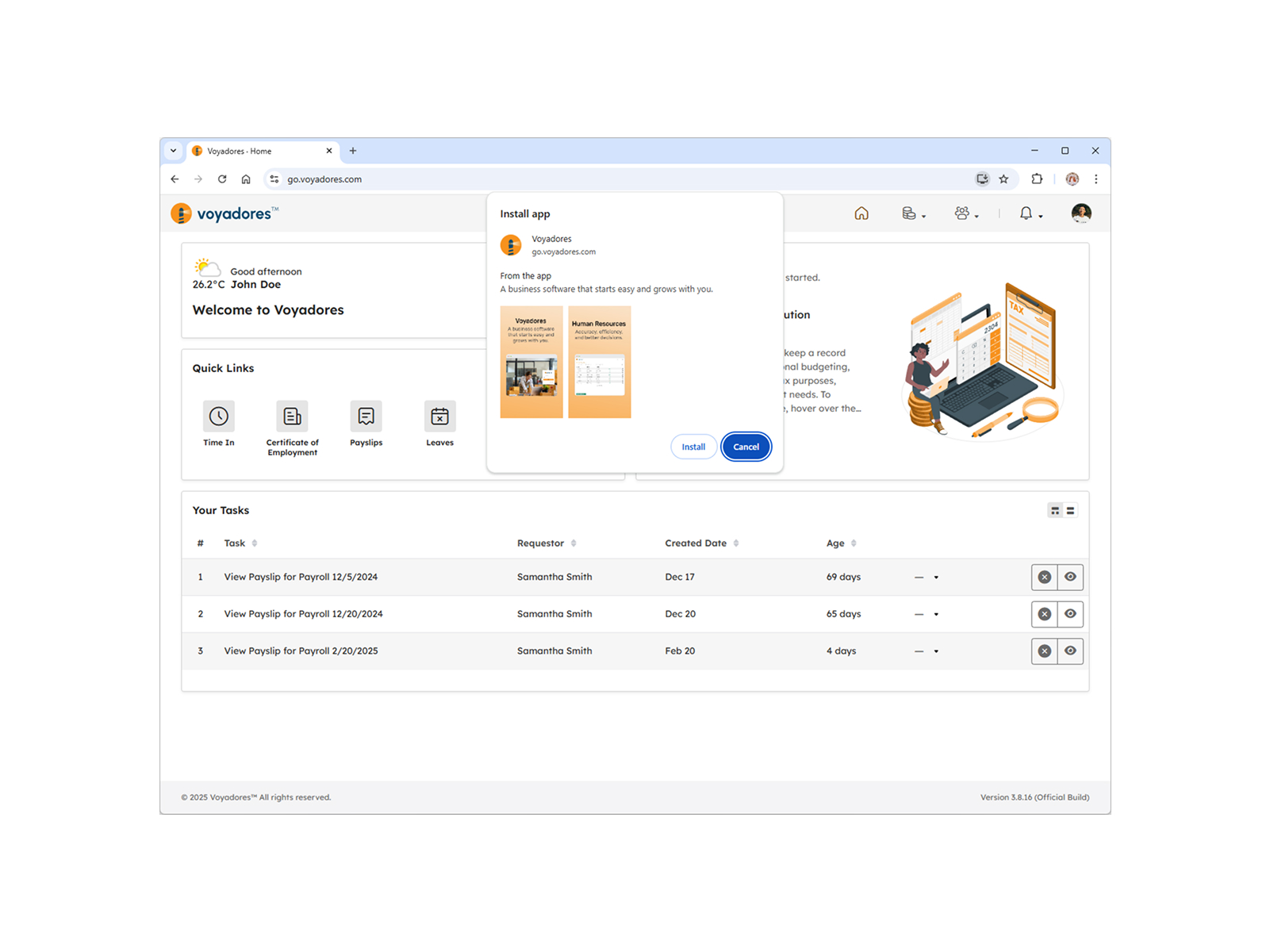Click the Voyadores screenshot thumbnail in dialog
The width and height of the screenshot is (1270, 952).
tap(531, 362)
